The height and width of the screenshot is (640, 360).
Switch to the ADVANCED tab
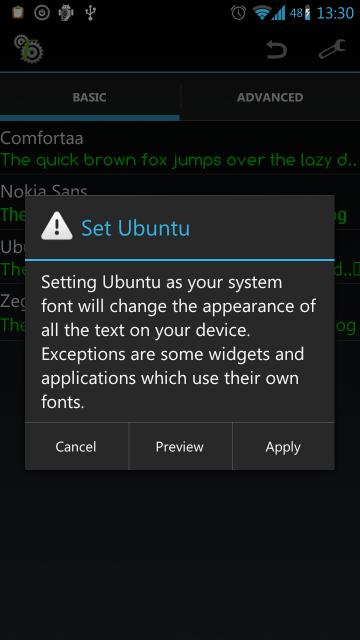[x=270, y=97]
